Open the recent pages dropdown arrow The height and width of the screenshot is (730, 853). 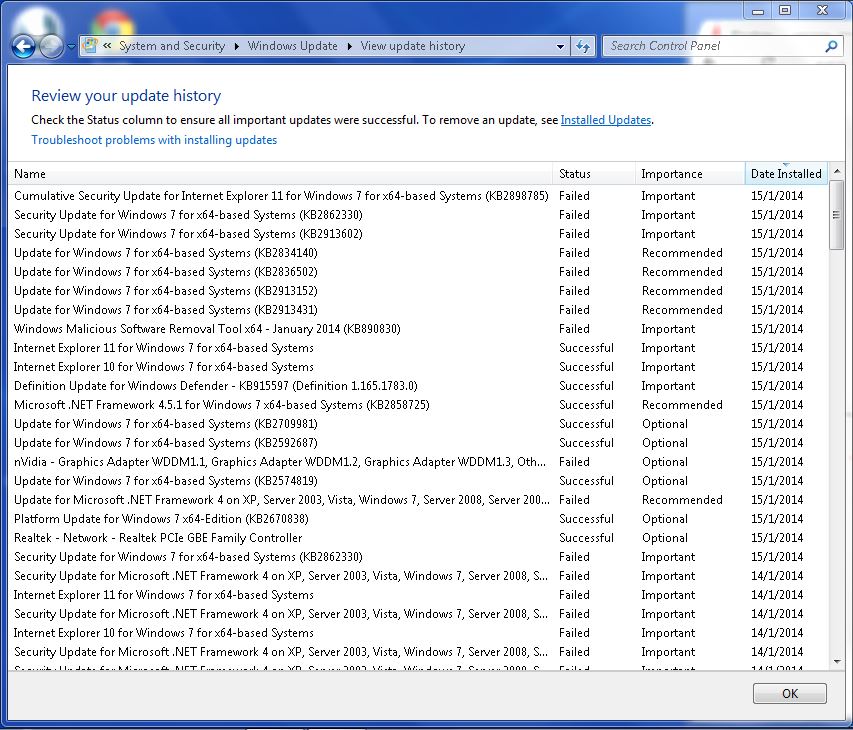(x=71, y=47)
